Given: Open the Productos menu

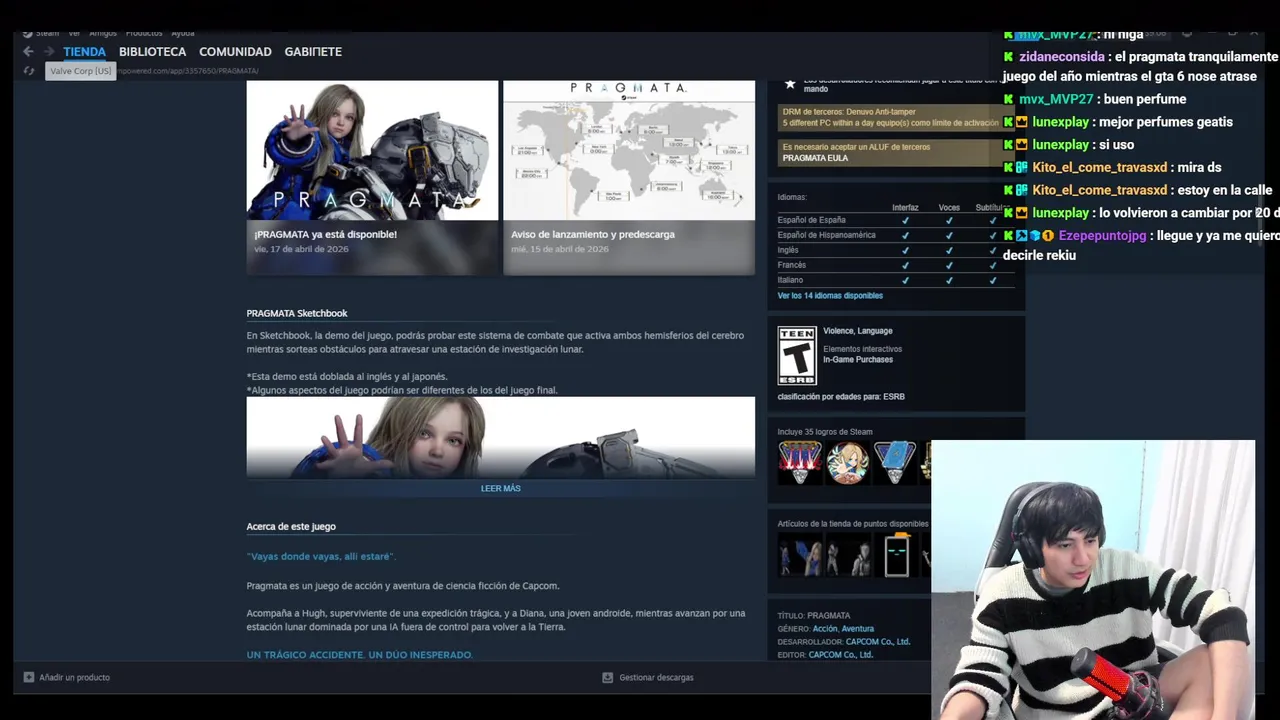Looking at the screenshot, I should click(x=144, y=33).
